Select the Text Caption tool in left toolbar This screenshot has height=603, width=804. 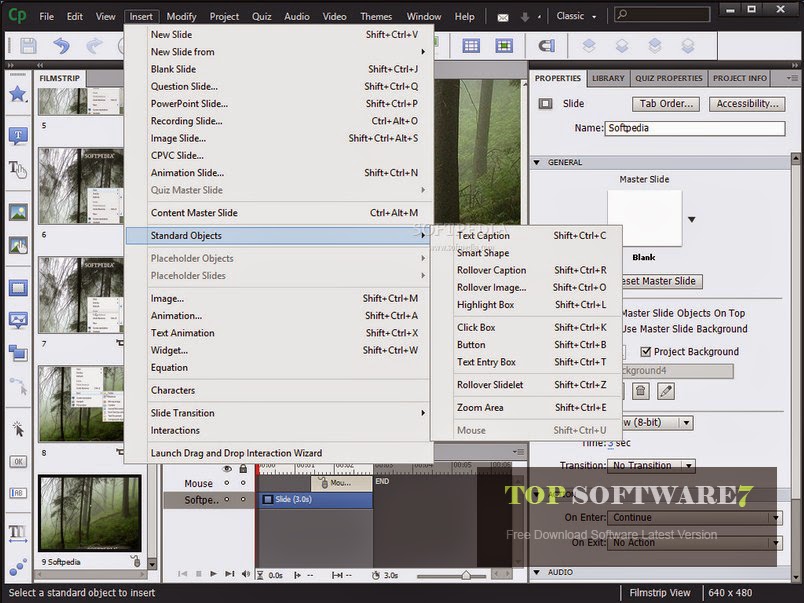click(18, 136)
